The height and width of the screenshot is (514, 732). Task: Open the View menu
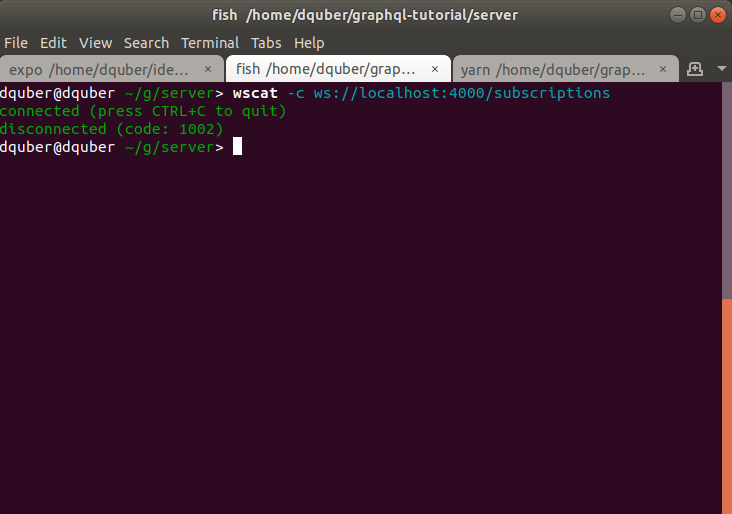pos(95,43)
